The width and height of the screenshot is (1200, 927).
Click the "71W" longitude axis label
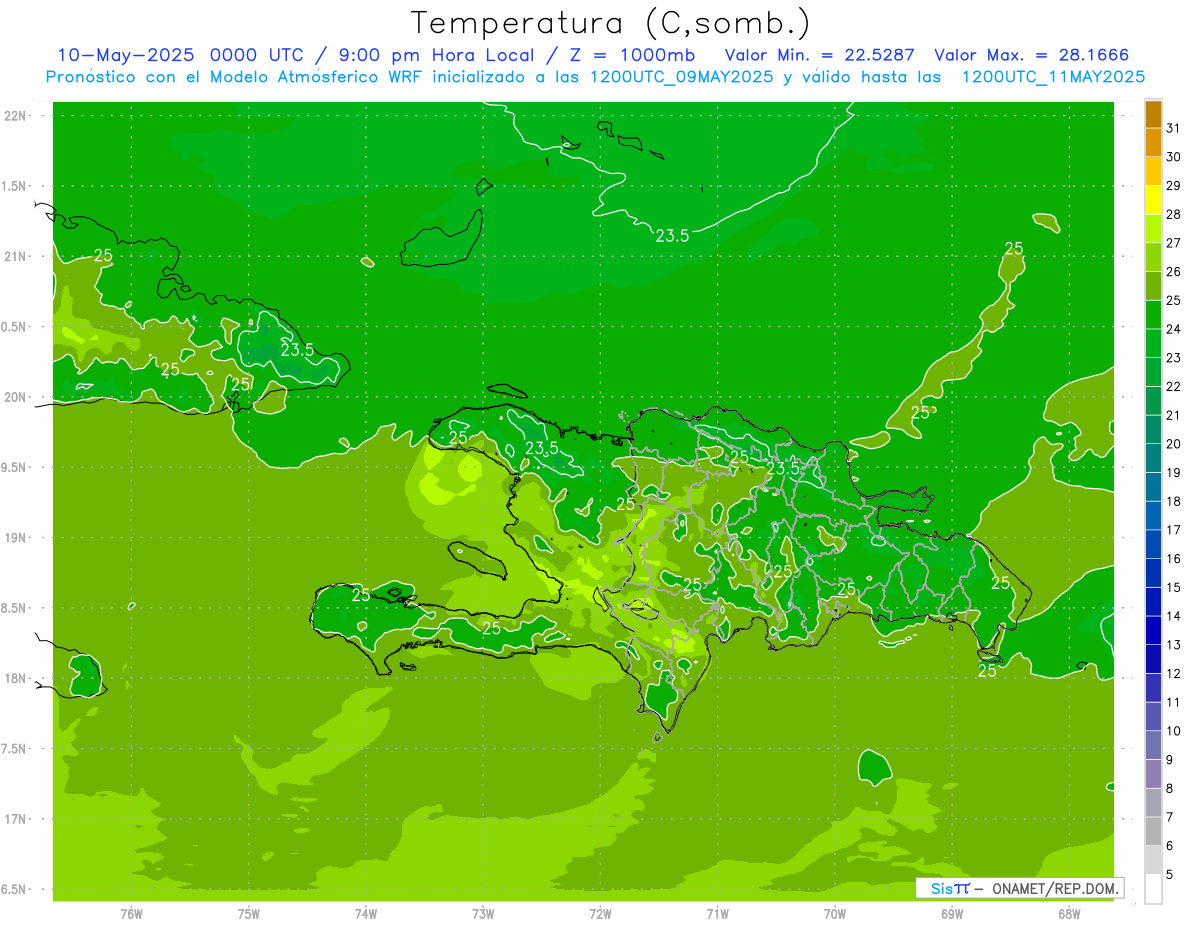pos(717,914)
